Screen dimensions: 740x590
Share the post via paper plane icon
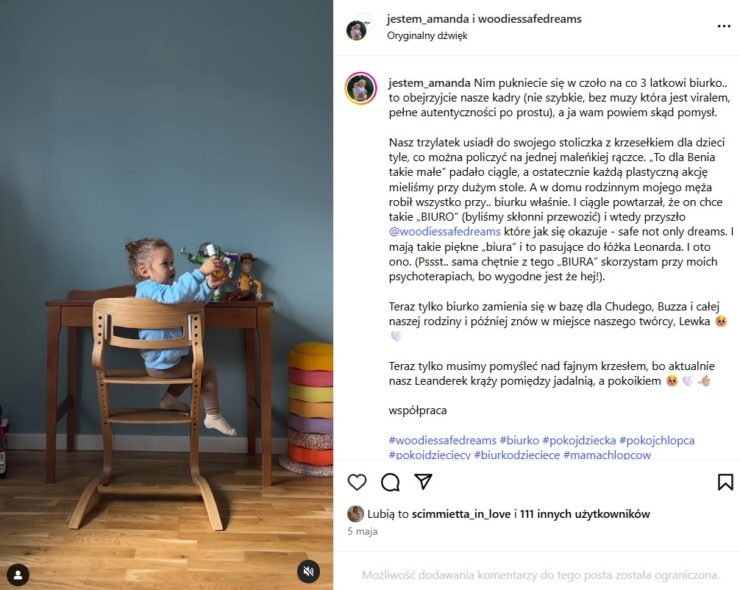pos(423,481)
